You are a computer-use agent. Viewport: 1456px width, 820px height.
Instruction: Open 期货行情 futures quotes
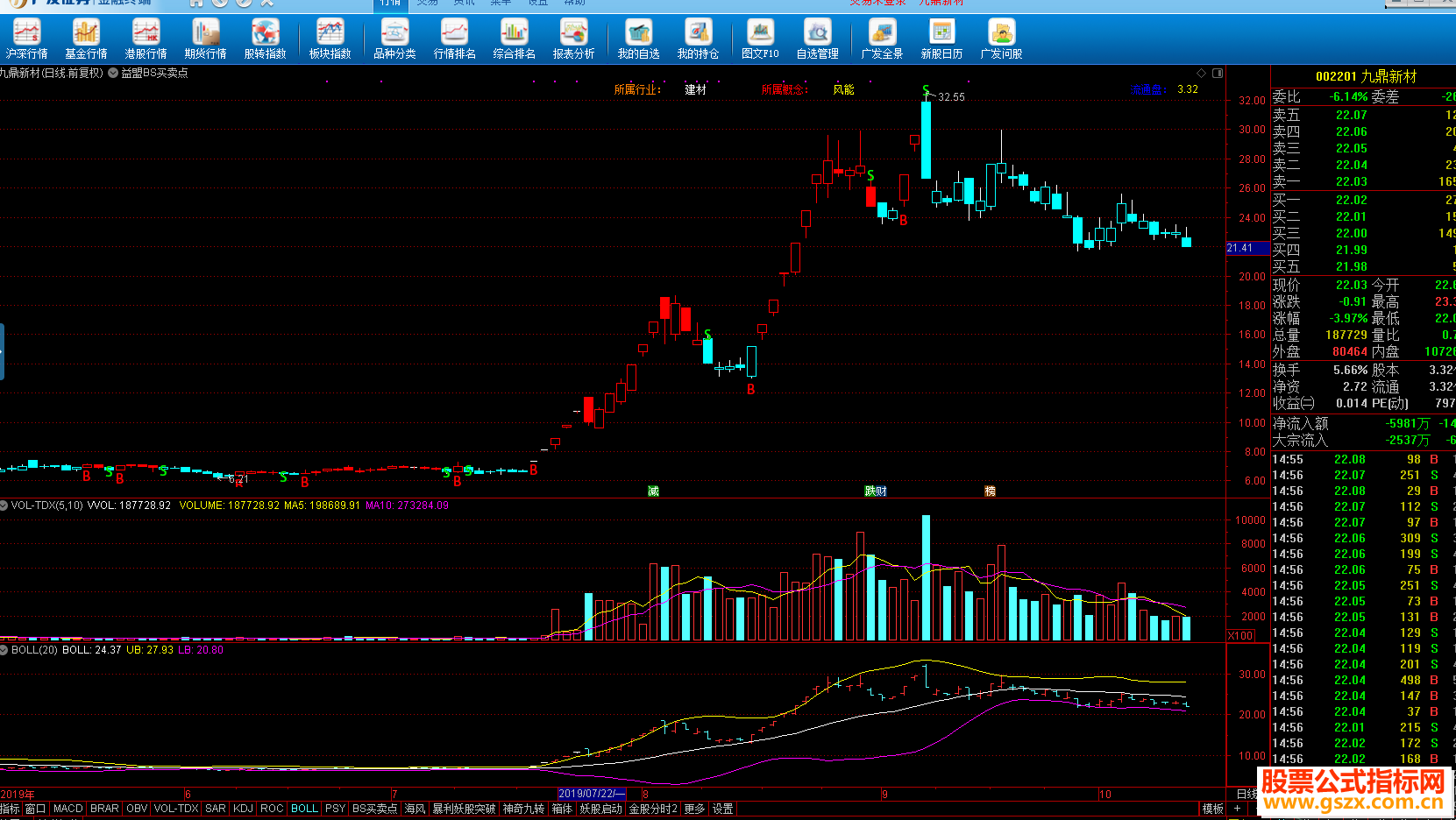205,39
